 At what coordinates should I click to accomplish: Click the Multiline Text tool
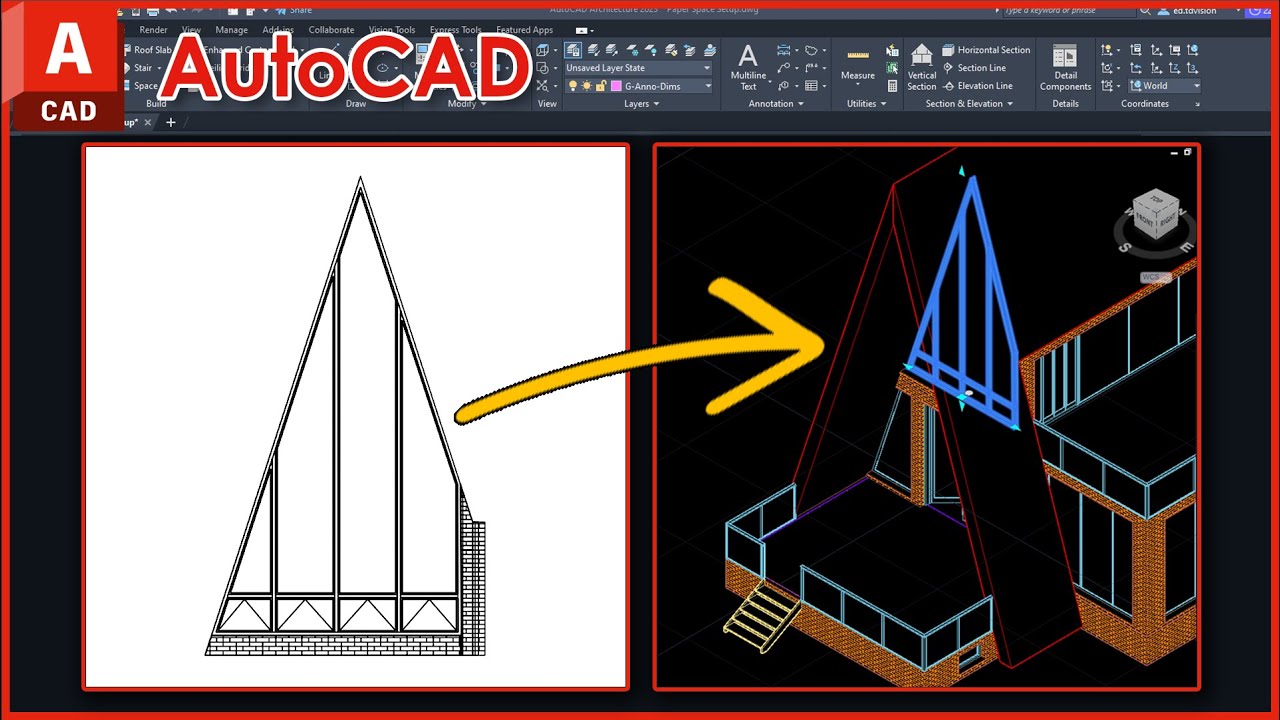click(x=748, y=67)
